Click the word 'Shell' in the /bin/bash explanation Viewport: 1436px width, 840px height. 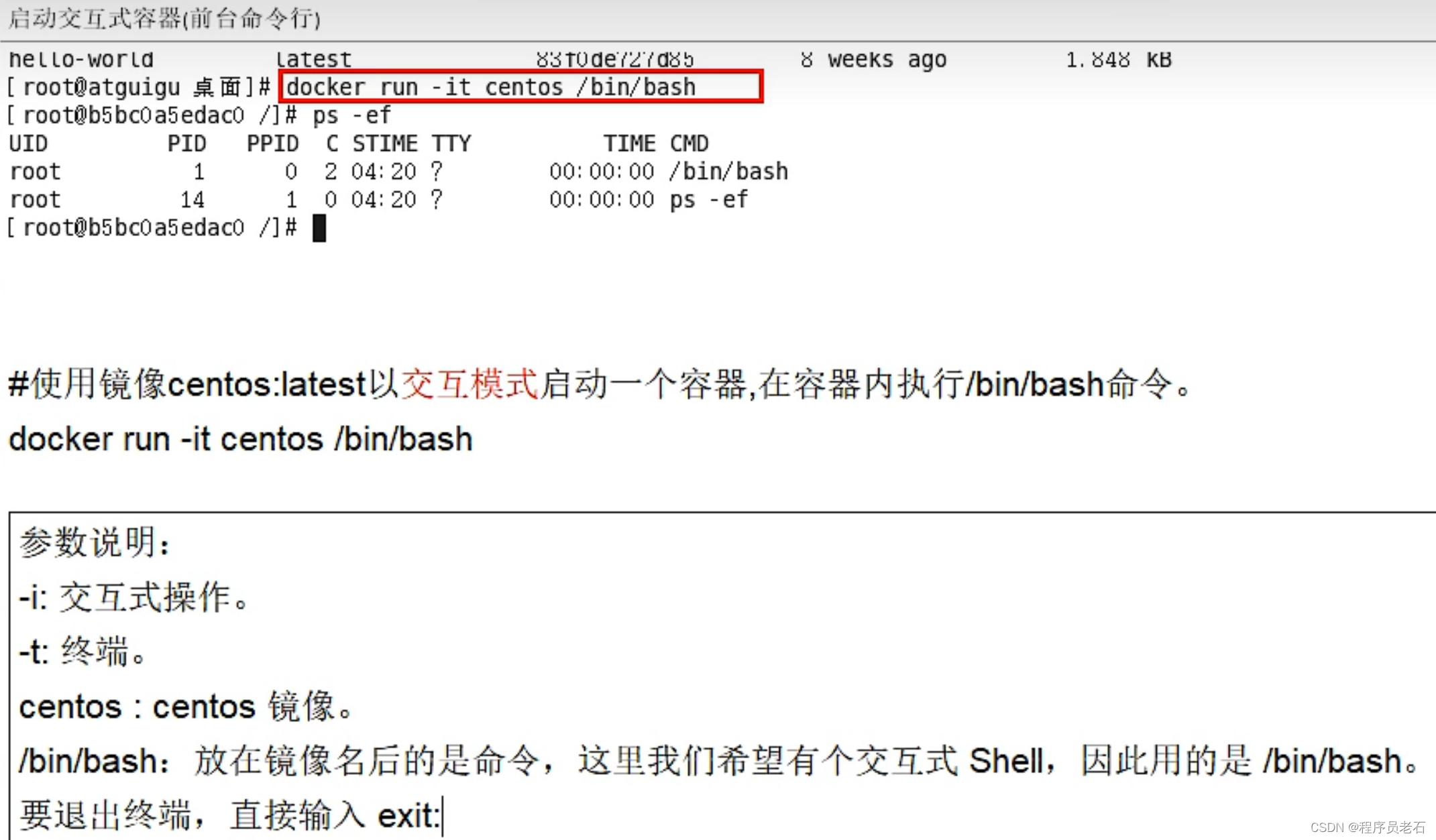tap(1006, 761)
